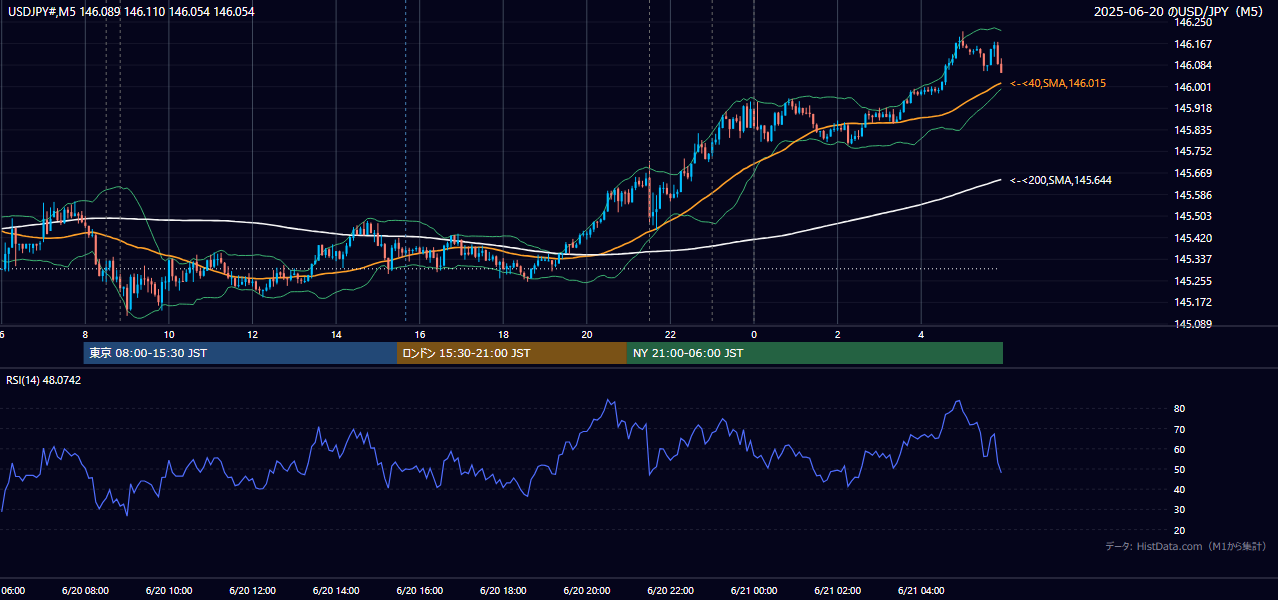Click price axis value 145.835
1278x600 pixels.
(1193, 130)
